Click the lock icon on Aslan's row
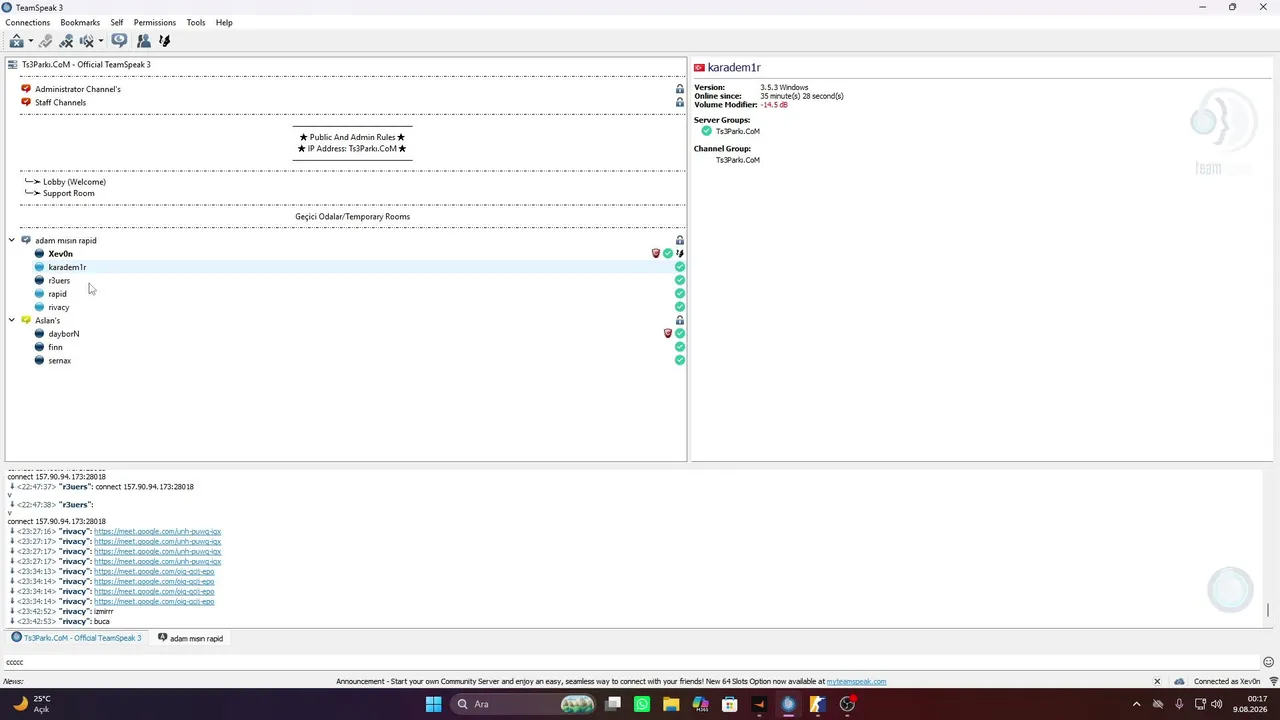 coord(680,320)
